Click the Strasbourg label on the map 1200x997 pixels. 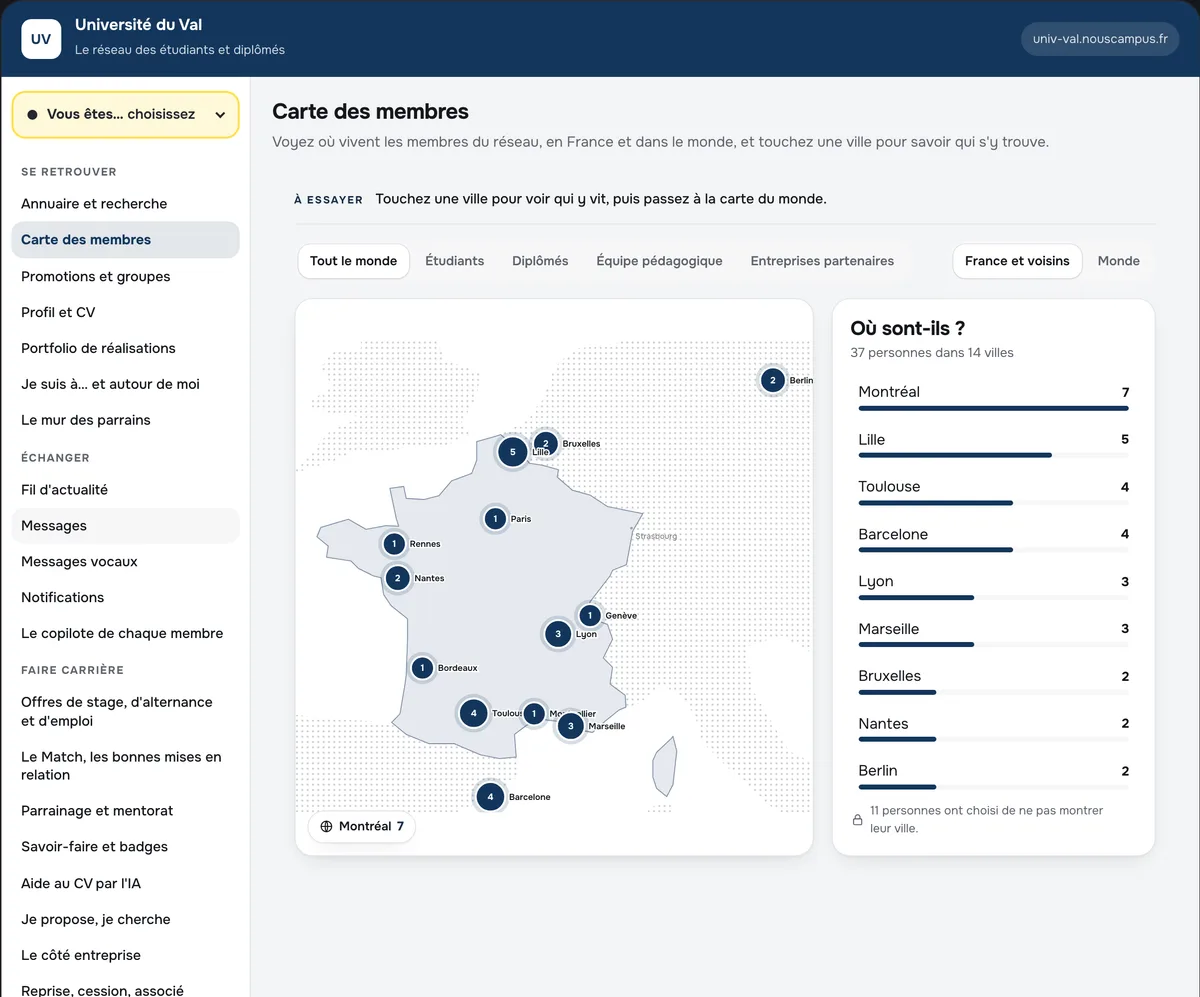656,537
